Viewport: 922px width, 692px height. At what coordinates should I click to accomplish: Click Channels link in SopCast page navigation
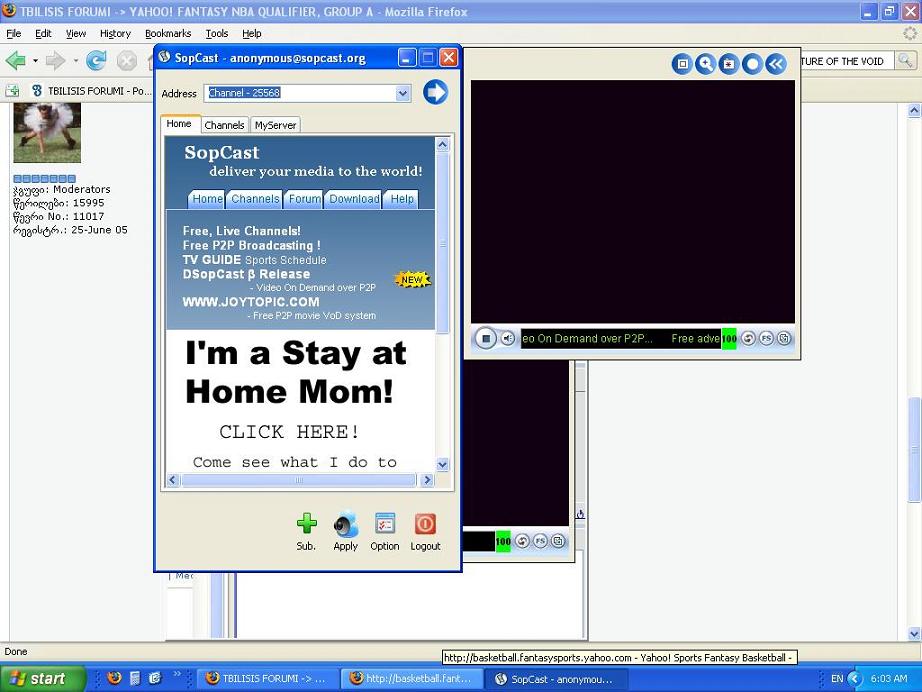click(255, 199)
